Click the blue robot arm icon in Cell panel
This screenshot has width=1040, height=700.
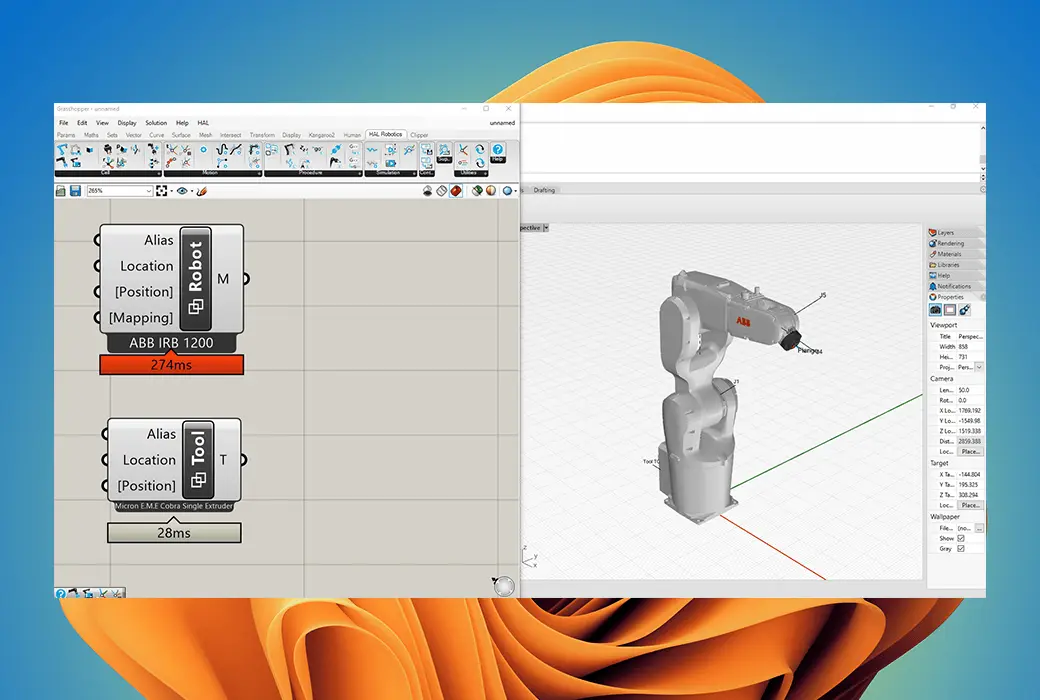tap(62, 149)
